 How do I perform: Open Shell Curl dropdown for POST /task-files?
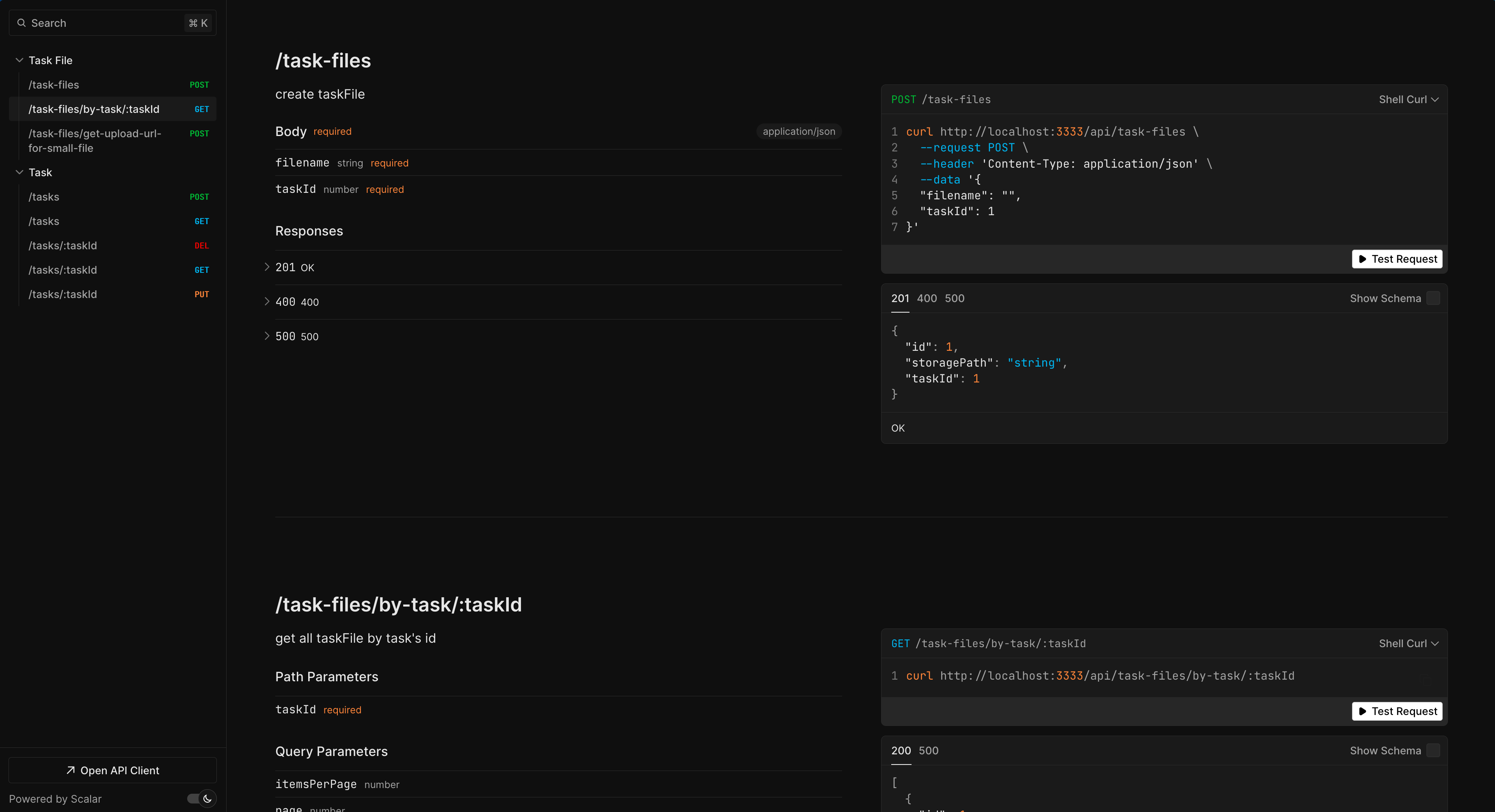pos(1409,99)
